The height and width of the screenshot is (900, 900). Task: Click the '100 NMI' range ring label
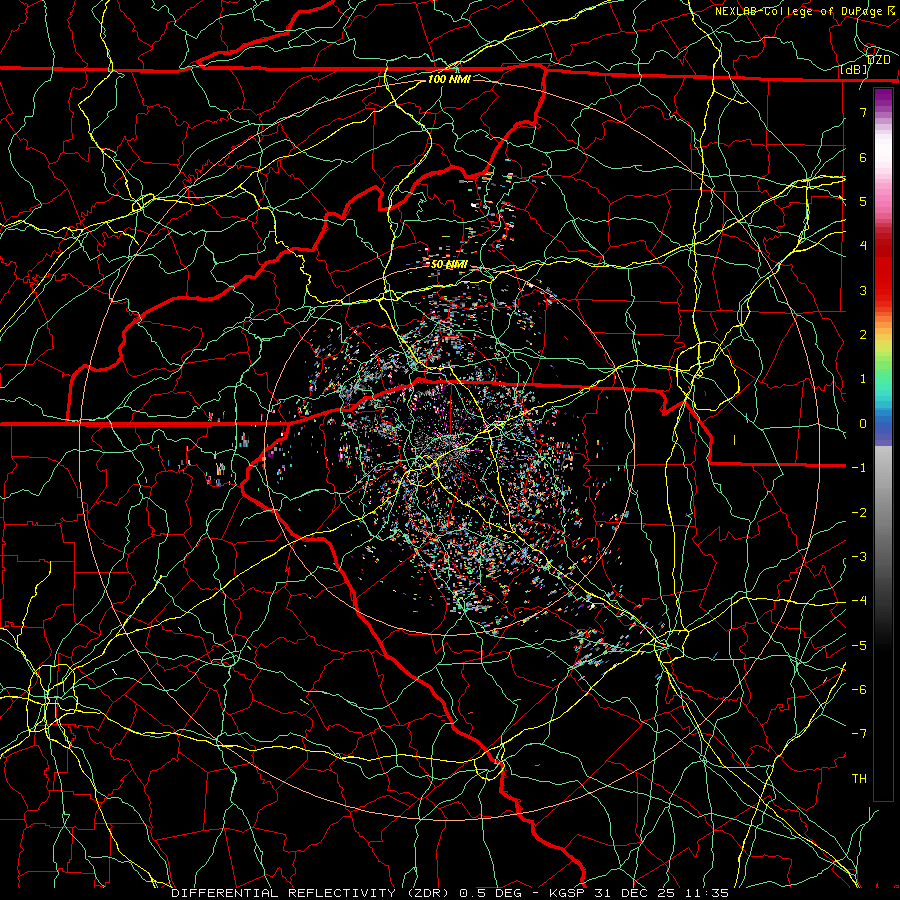pyautogui.click(x=449, y=79)
